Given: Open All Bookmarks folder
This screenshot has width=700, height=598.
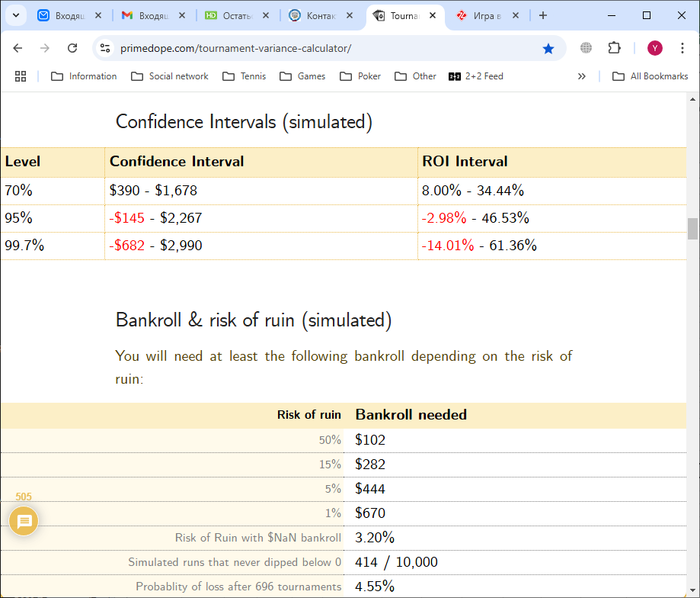Looking at the screenshot, I should click(x=650, y=76).
